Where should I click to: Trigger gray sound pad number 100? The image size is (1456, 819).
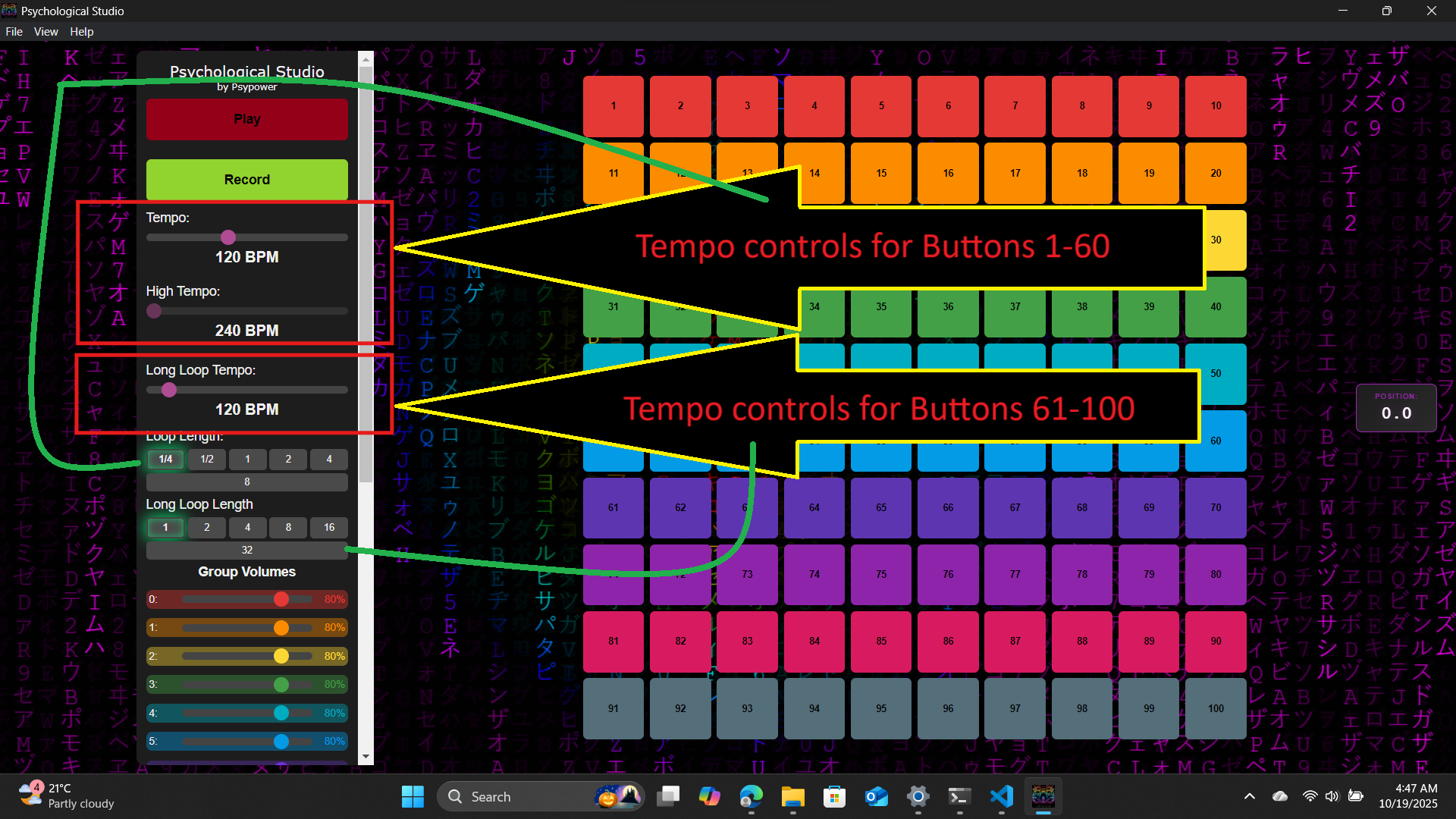coord(1215,708)
